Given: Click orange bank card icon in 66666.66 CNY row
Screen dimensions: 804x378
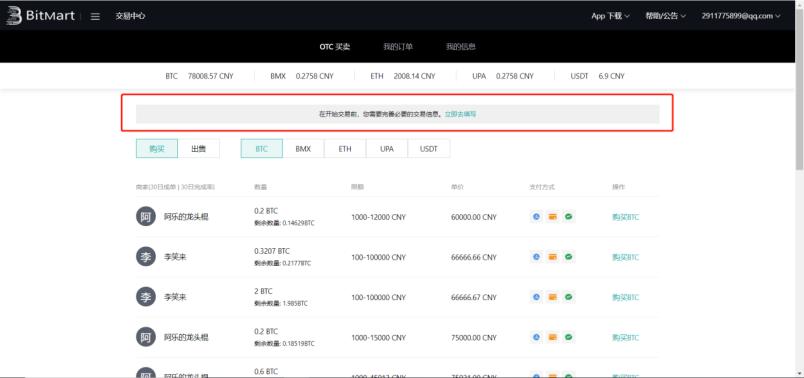Looking at the screenshot, I should coord(552,257).
